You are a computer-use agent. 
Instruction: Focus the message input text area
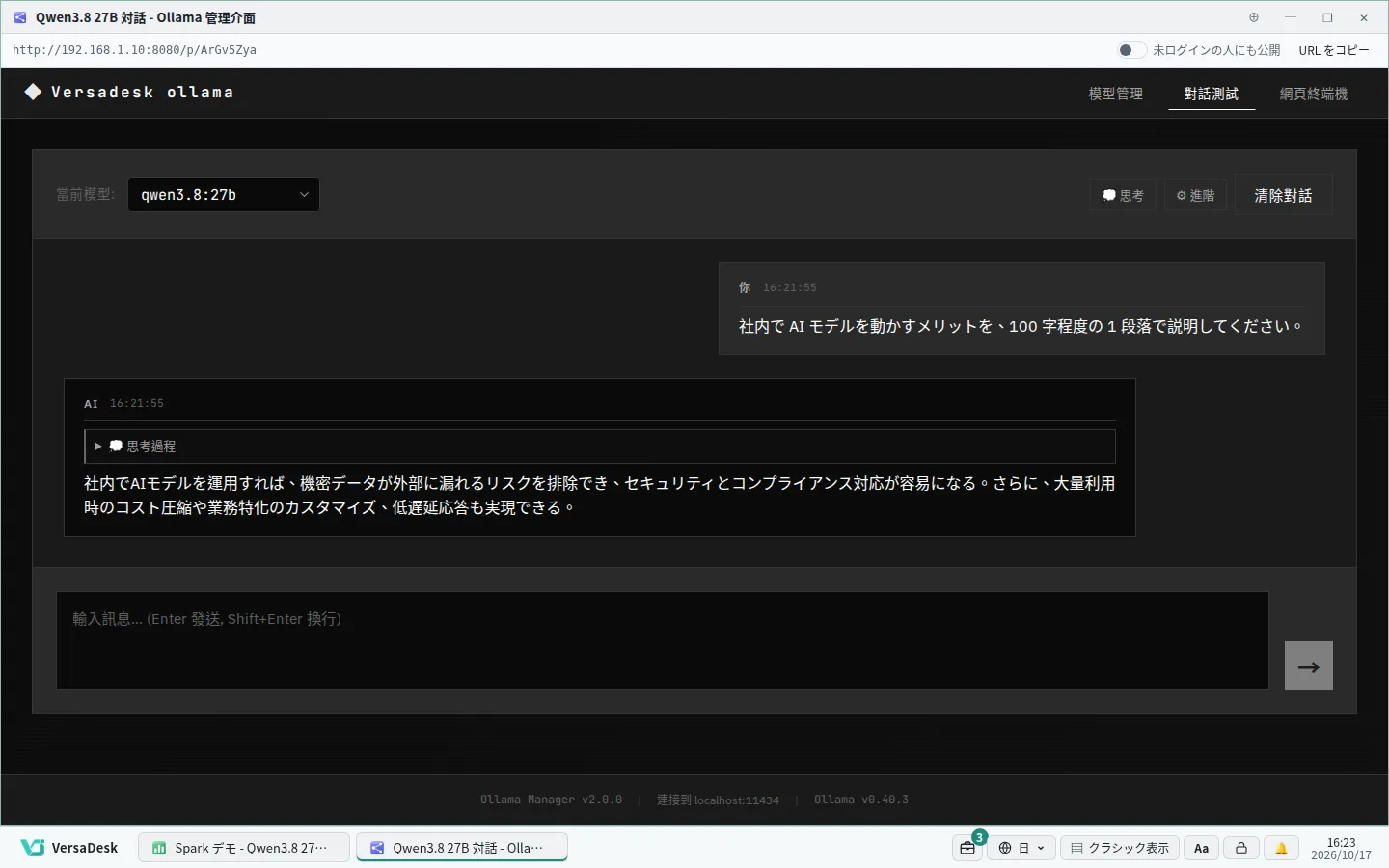pyautogui.click(x=663, y=640)
